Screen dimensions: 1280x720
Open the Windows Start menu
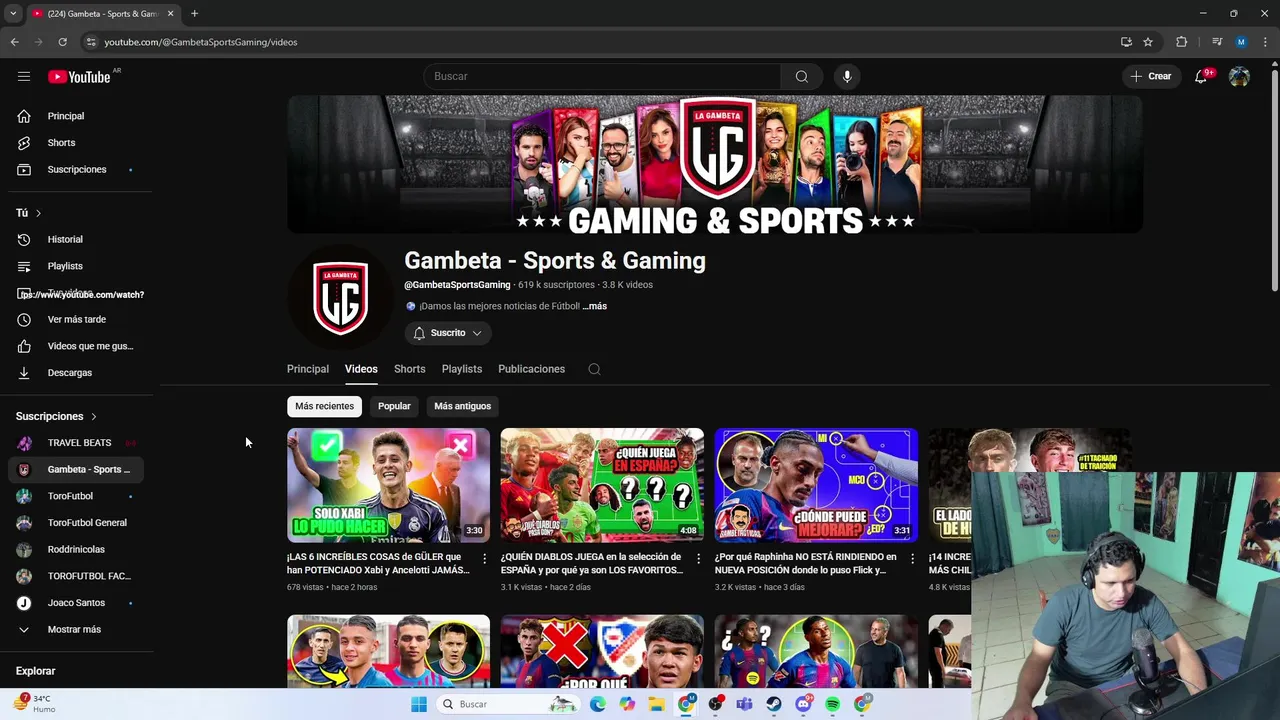(x=419, y=704)
